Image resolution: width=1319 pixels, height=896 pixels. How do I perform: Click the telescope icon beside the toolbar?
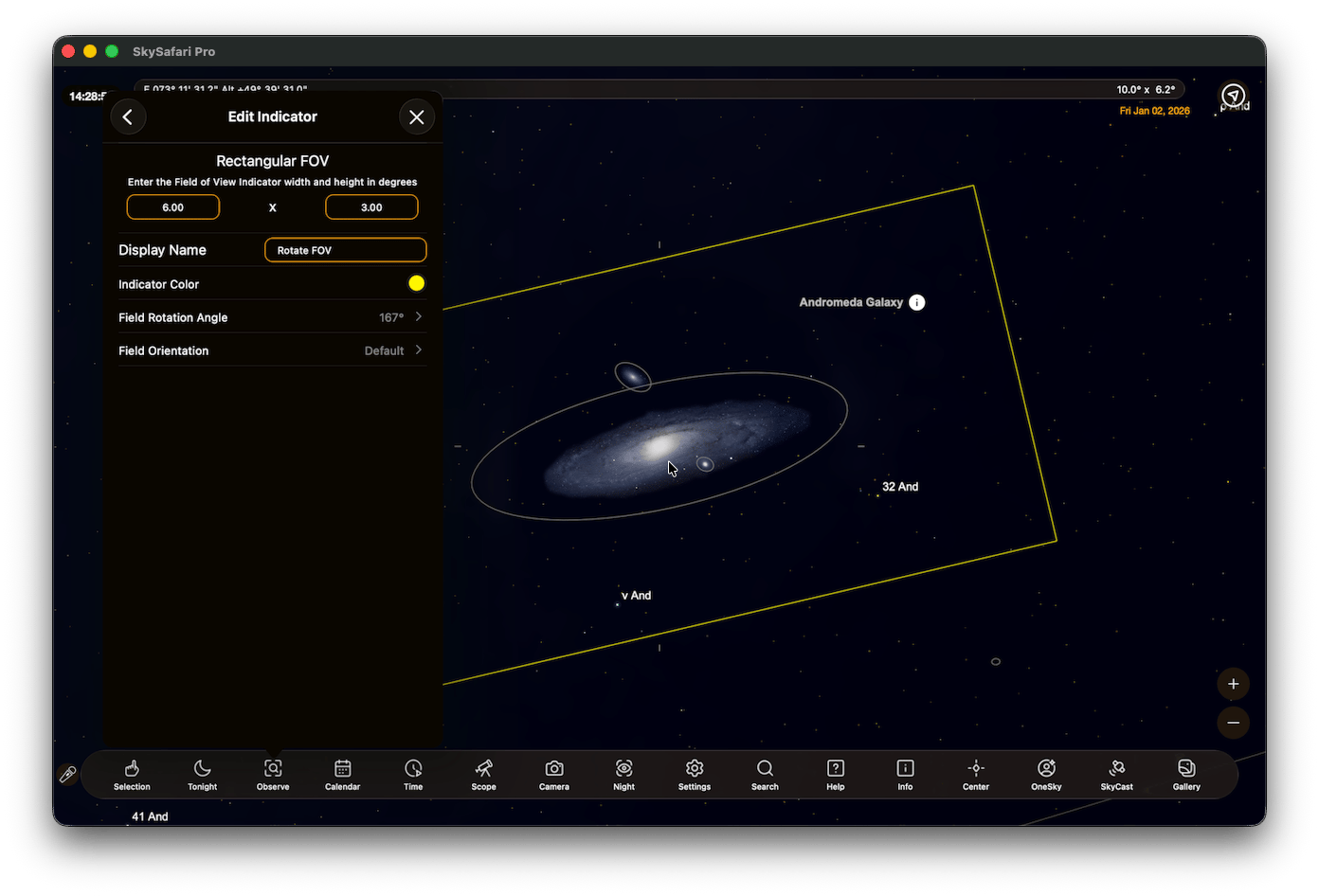(67, 774)
